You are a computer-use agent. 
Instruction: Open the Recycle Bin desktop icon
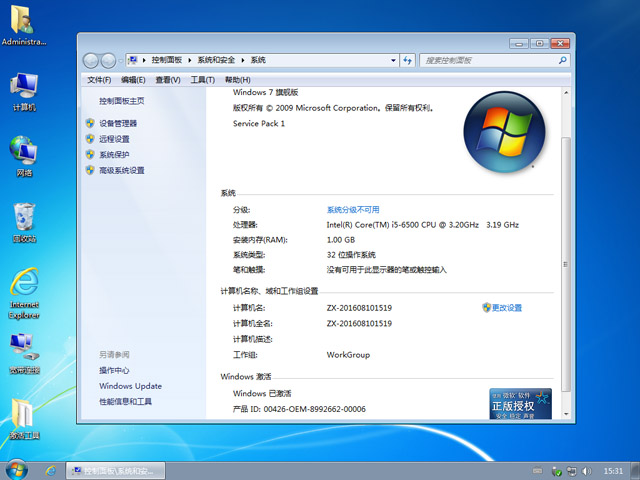[24, 223]
